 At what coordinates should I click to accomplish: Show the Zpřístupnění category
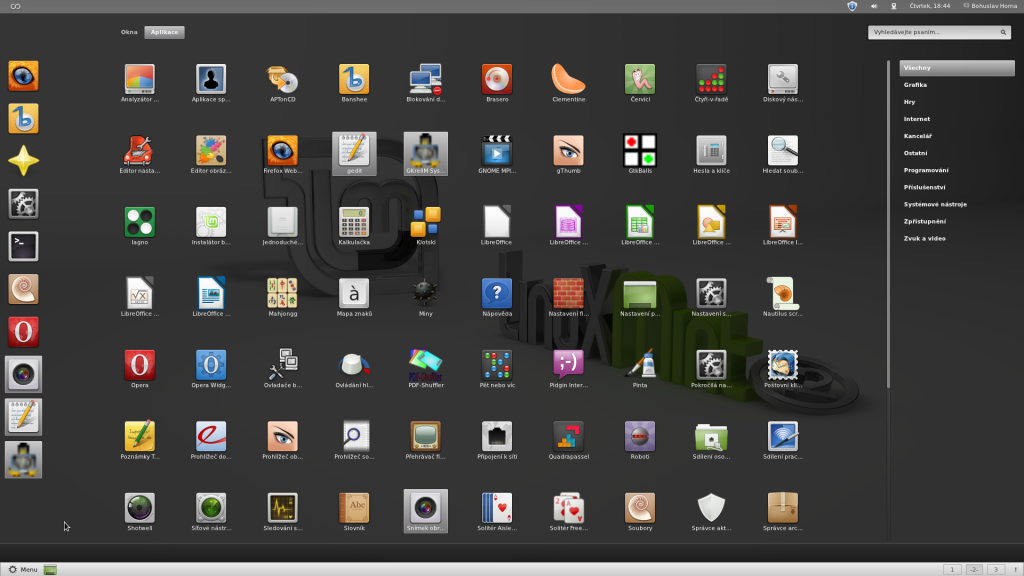(x=925, y=221)
